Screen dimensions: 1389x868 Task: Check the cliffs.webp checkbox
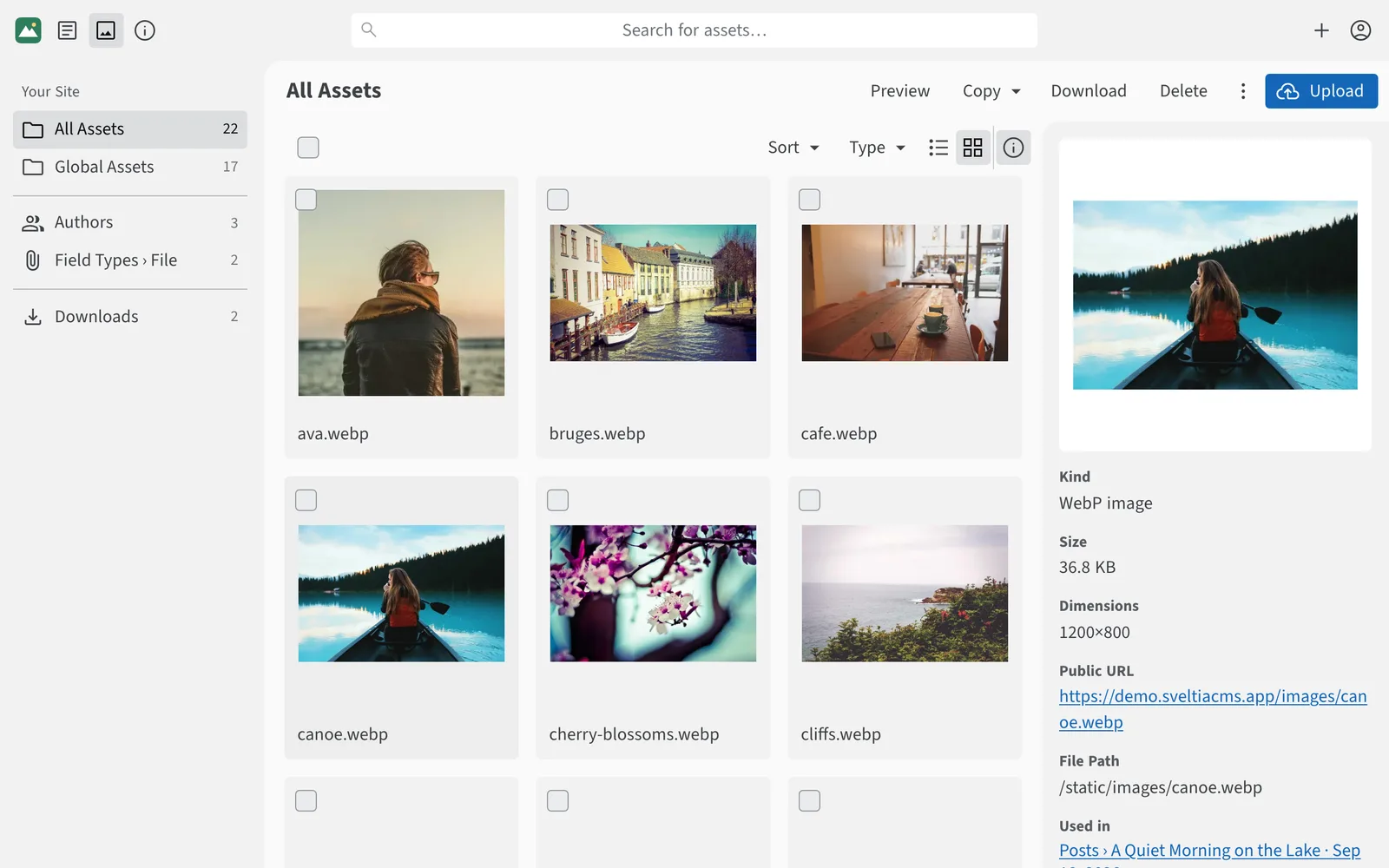coord(810,500)
